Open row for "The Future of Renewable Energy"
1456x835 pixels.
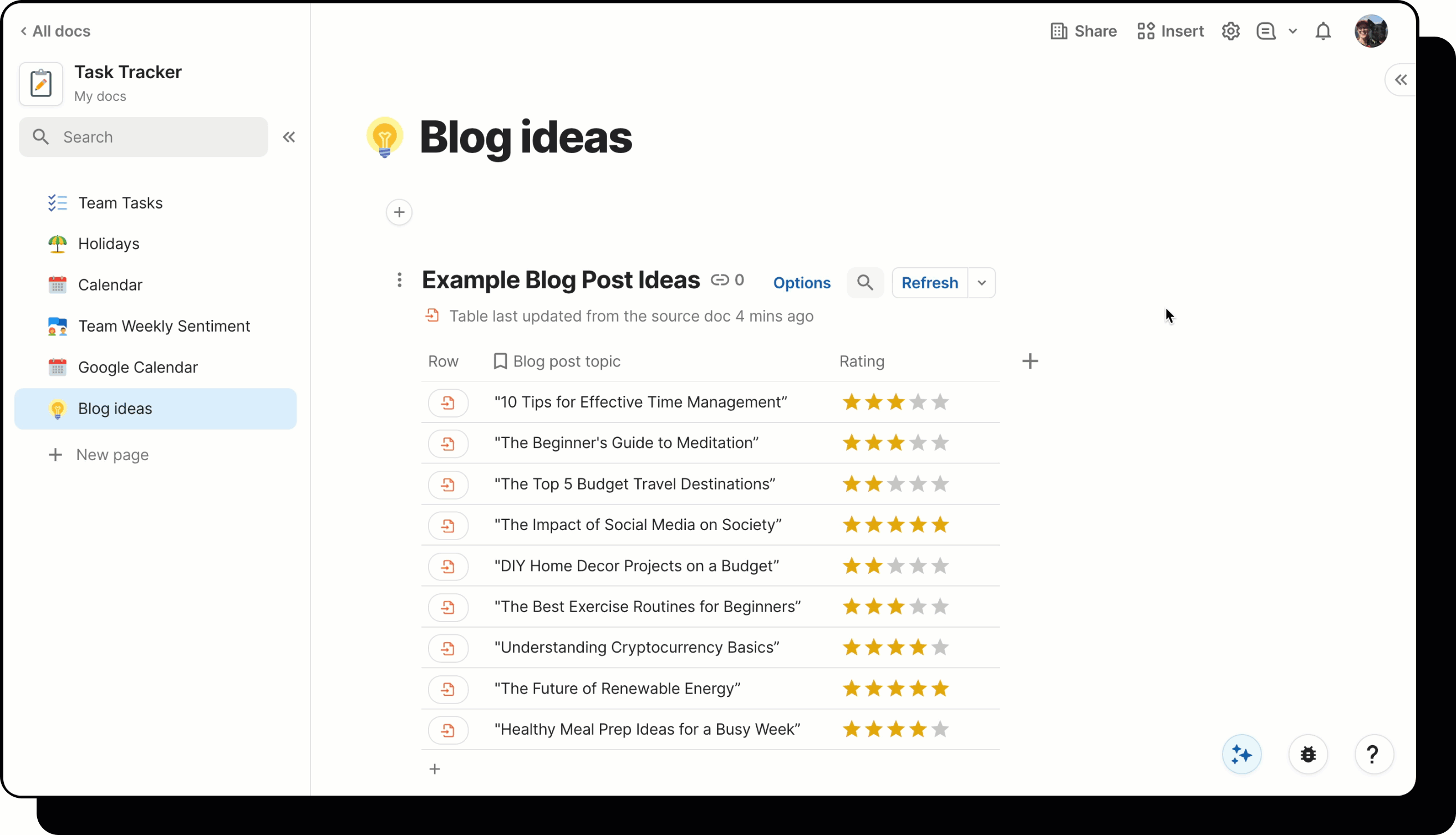(448, 689)
